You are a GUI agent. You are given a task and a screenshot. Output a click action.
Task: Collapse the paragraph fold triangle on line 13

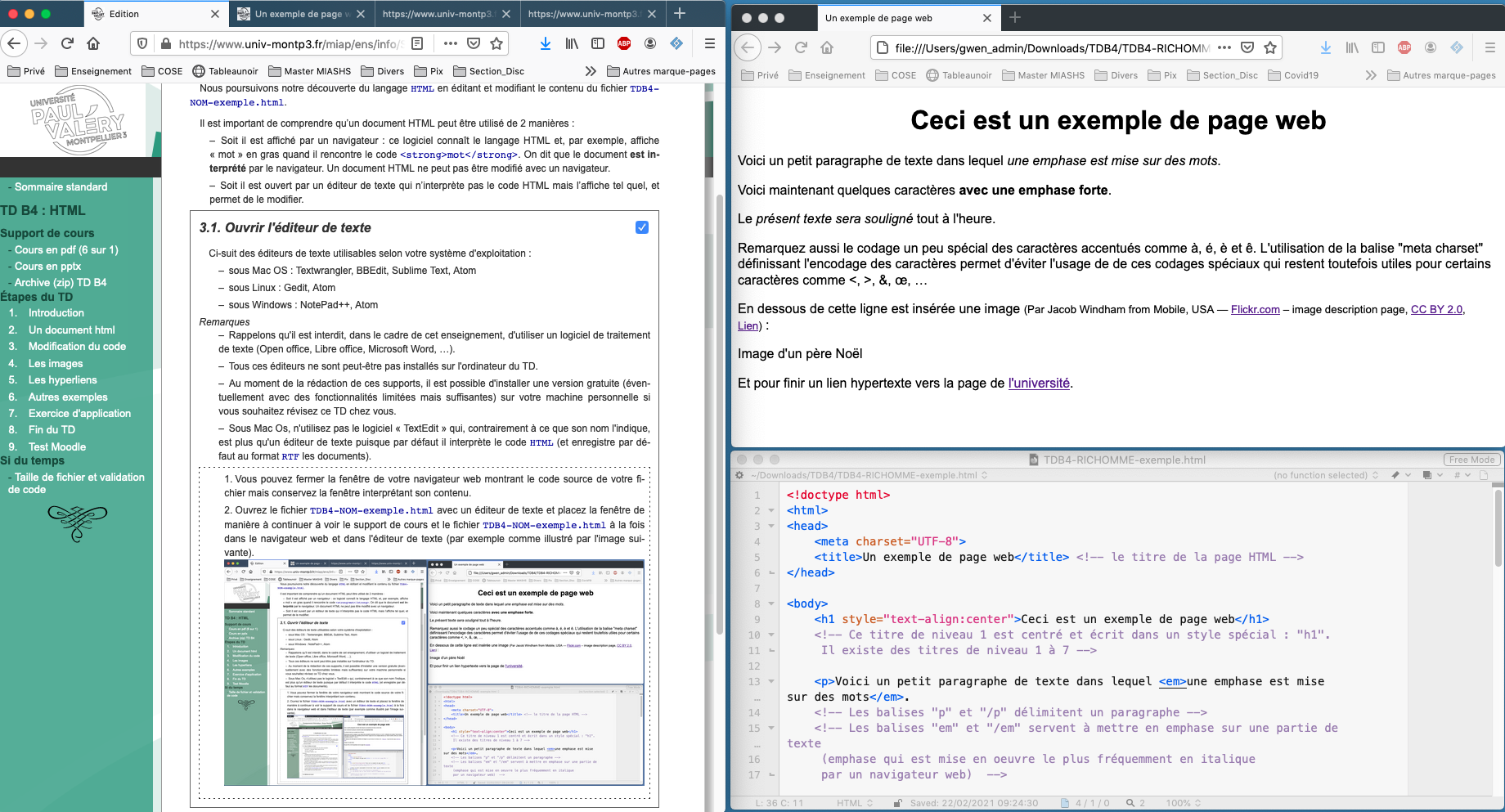(x=771, y=681)
